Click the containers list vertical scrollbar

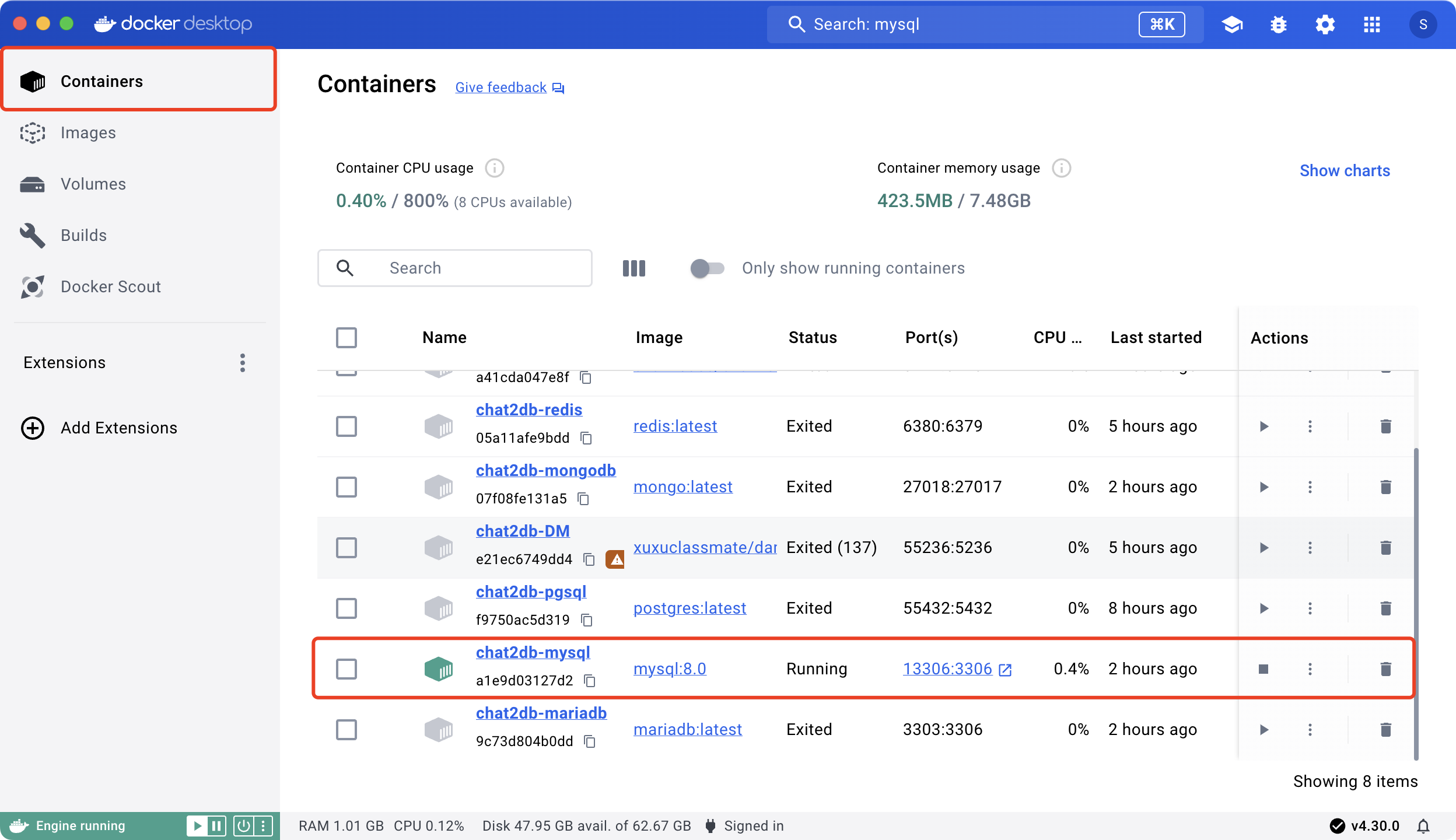point(1416,604)
